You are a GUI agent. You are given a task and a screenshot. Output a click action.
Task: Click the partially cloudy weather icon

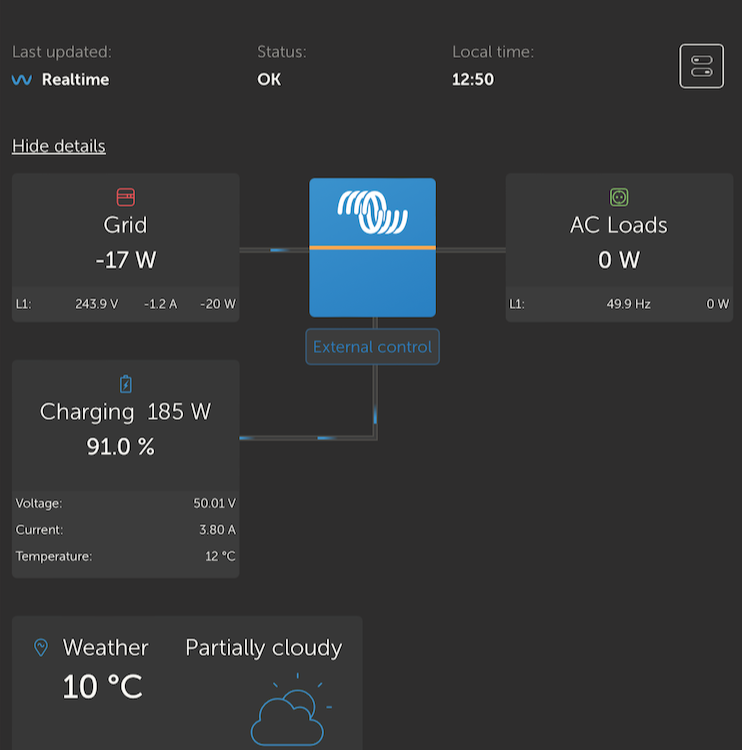pos(291,710)
